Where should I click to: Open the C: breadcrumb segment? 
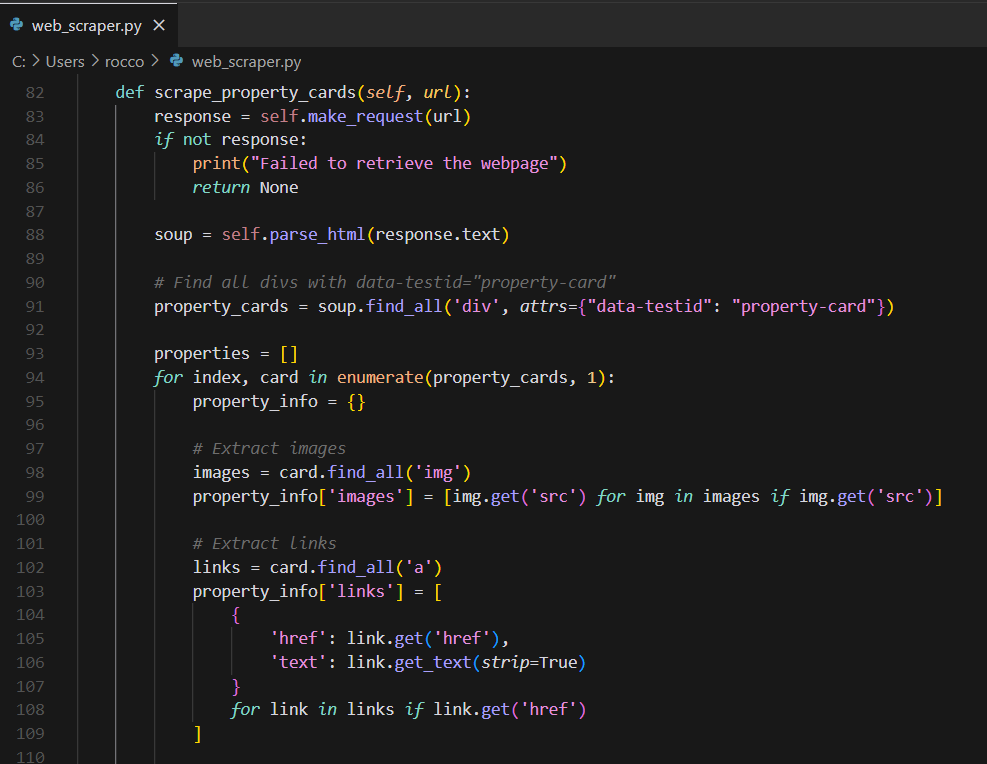click(x=19, y=62)
